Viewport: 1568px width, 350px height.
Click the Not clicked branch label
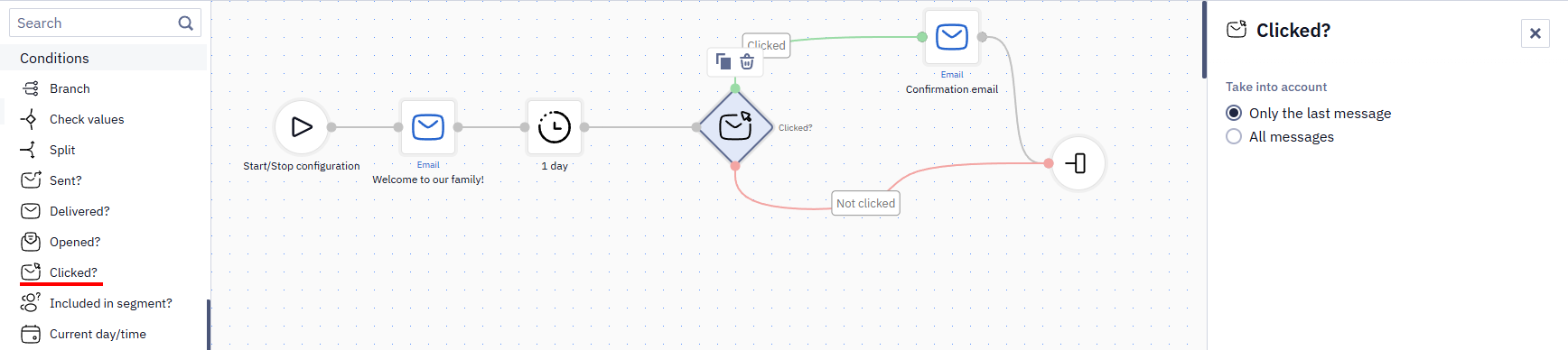click(865, 203)
